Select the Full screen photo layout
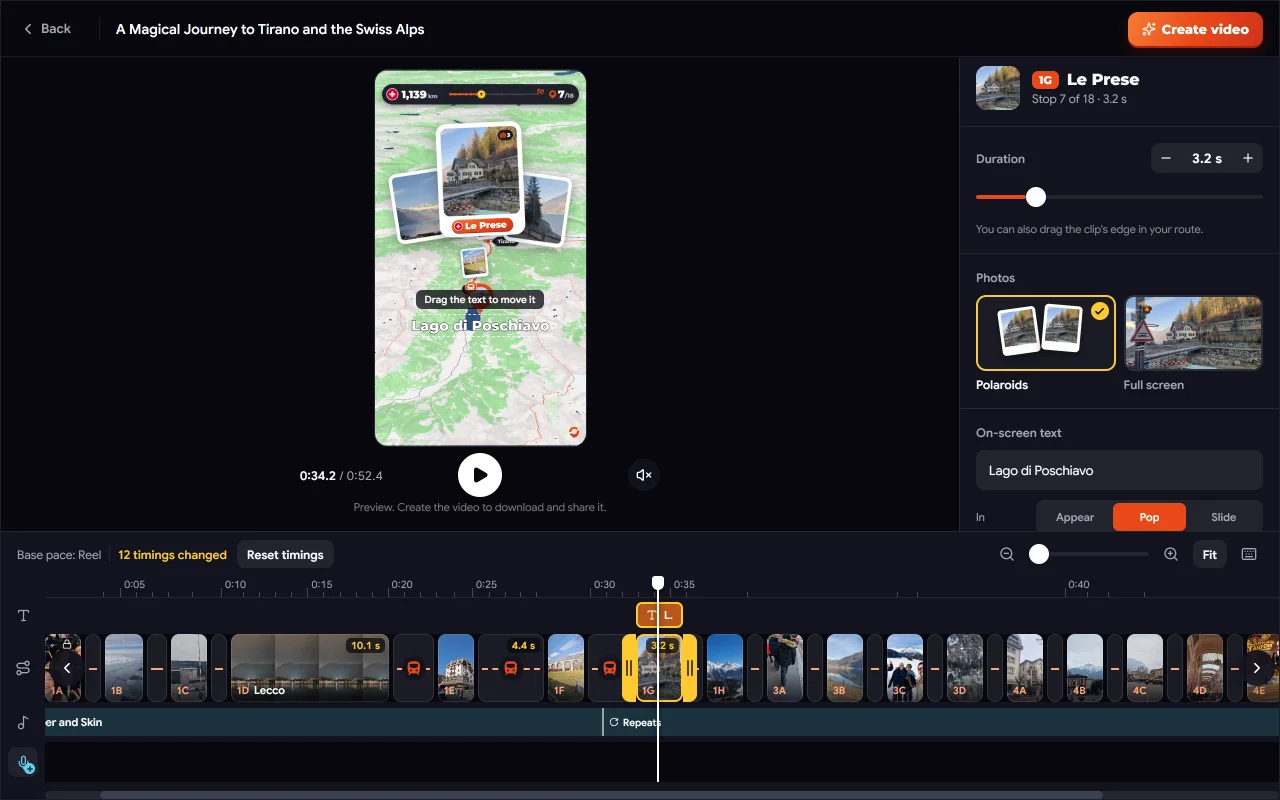 [x=1193, y=333]
